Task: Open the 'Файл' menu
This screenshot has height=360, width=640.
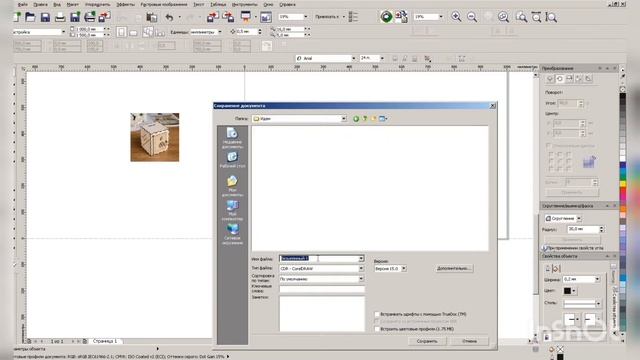Action: [x=22, y=4]
